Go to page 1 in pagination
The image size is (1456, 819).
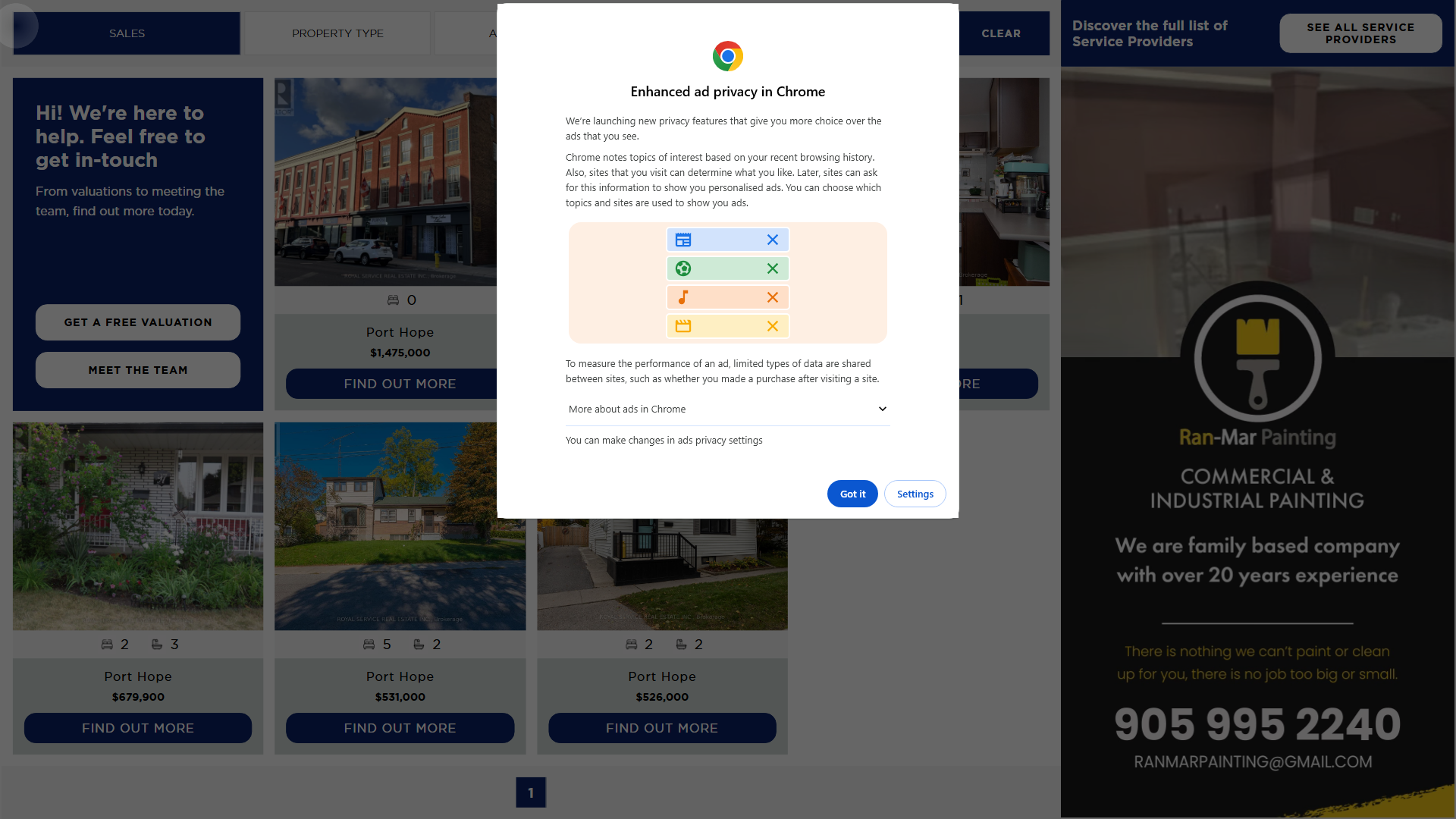(x=531, y=792)
